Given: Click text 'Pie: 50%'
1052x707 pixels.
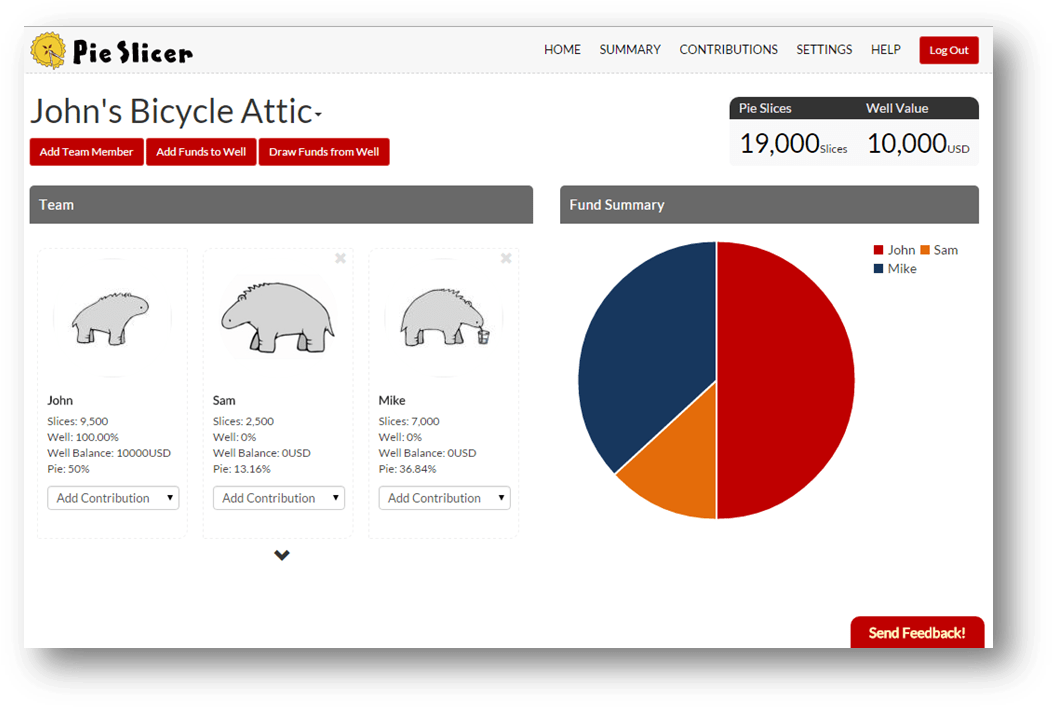Looking at the screenshot, I should (x=68, y=469).
